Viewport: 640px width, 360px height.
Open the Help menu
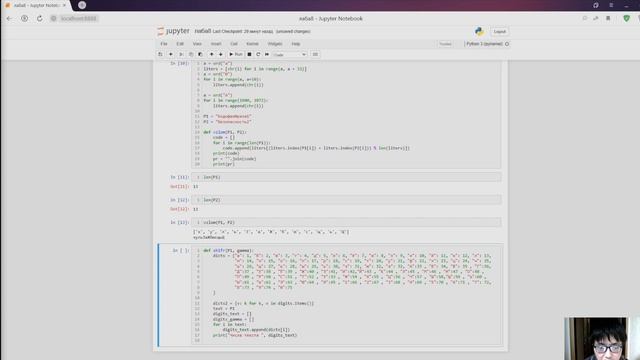click(x=296, y=44)
